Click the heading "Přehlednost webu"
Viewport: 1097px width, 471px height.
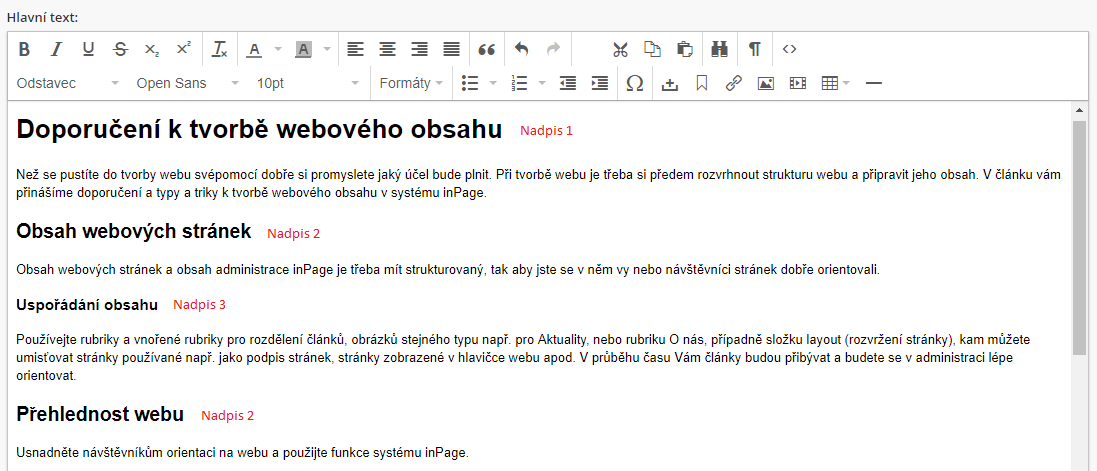[x=99, y=414]
